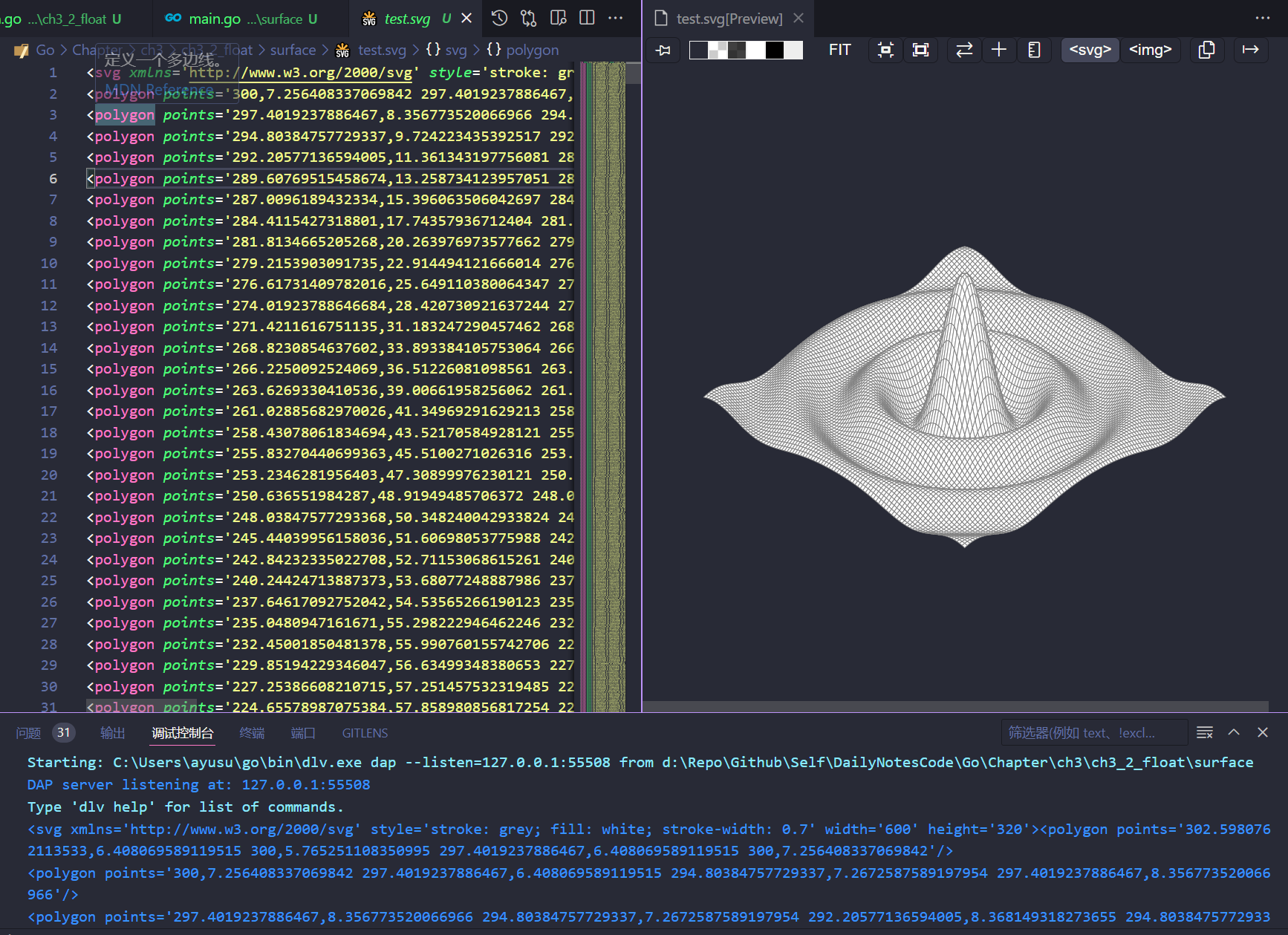Switch preview mode to <svg>

[x=1090, y=50]
